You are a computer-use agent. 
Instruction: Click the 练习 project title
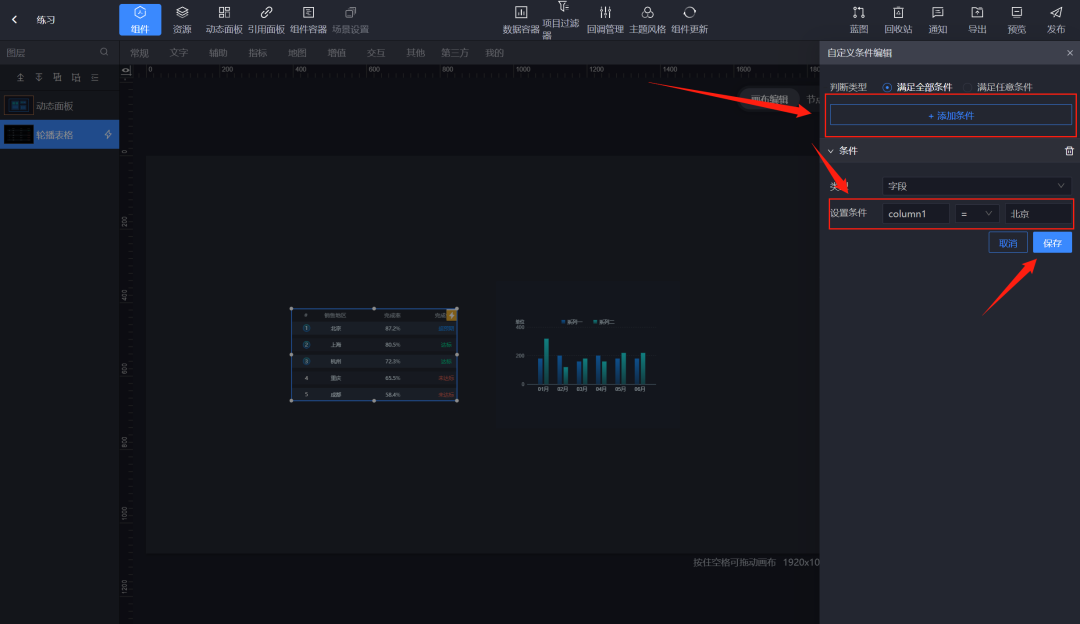(x=45, y=19)
